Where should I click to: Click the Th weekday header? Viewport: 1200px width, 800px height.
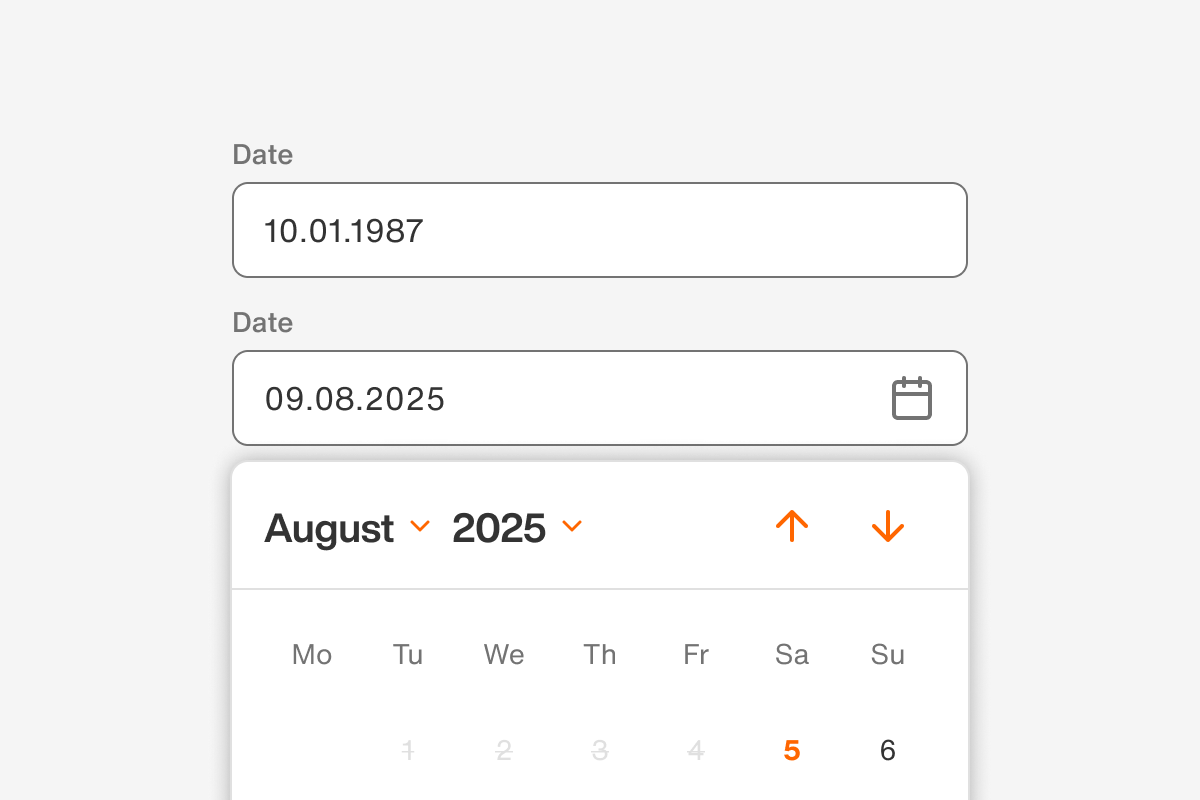(x=599, y=655)
